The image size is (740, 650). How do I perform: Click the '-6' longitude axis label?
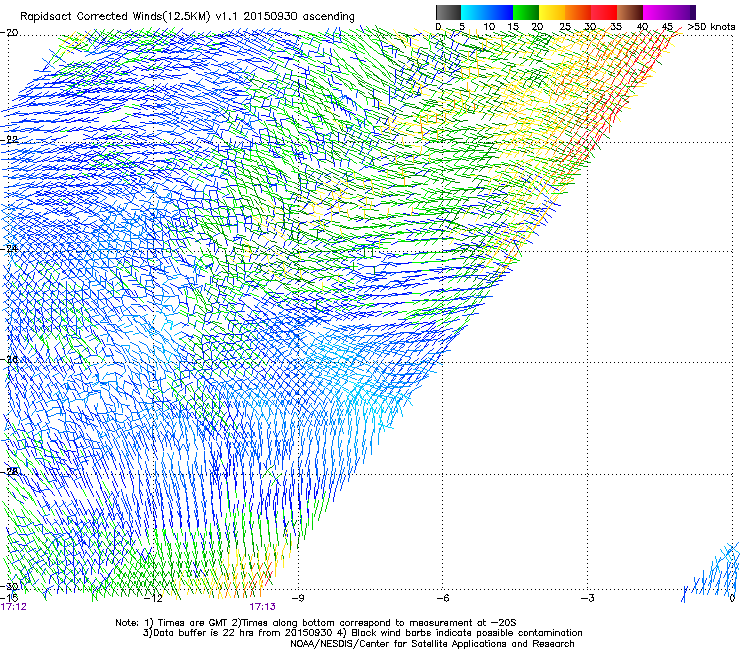(x=443, y=598)
